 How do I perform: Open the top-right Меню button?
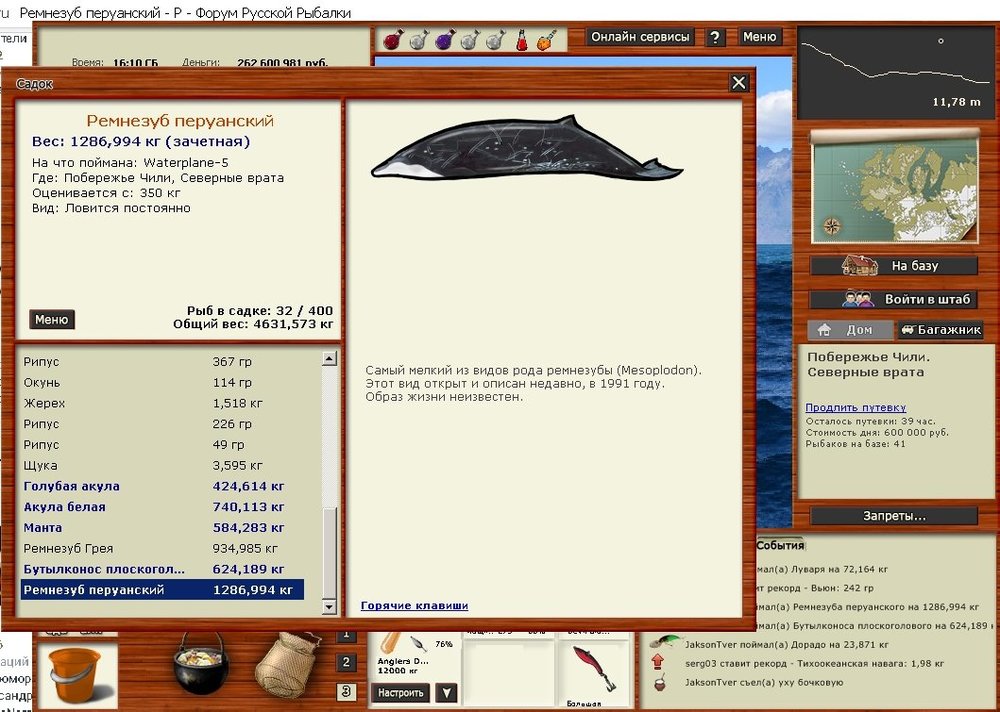(759, 37)
